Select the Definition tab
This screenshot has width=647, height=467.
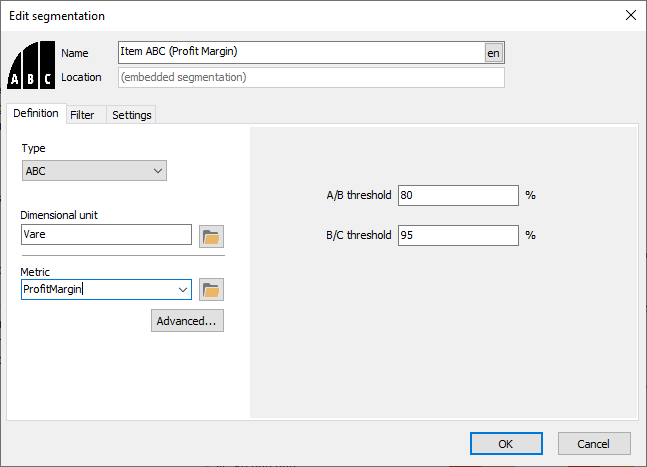tap(36, 113)
